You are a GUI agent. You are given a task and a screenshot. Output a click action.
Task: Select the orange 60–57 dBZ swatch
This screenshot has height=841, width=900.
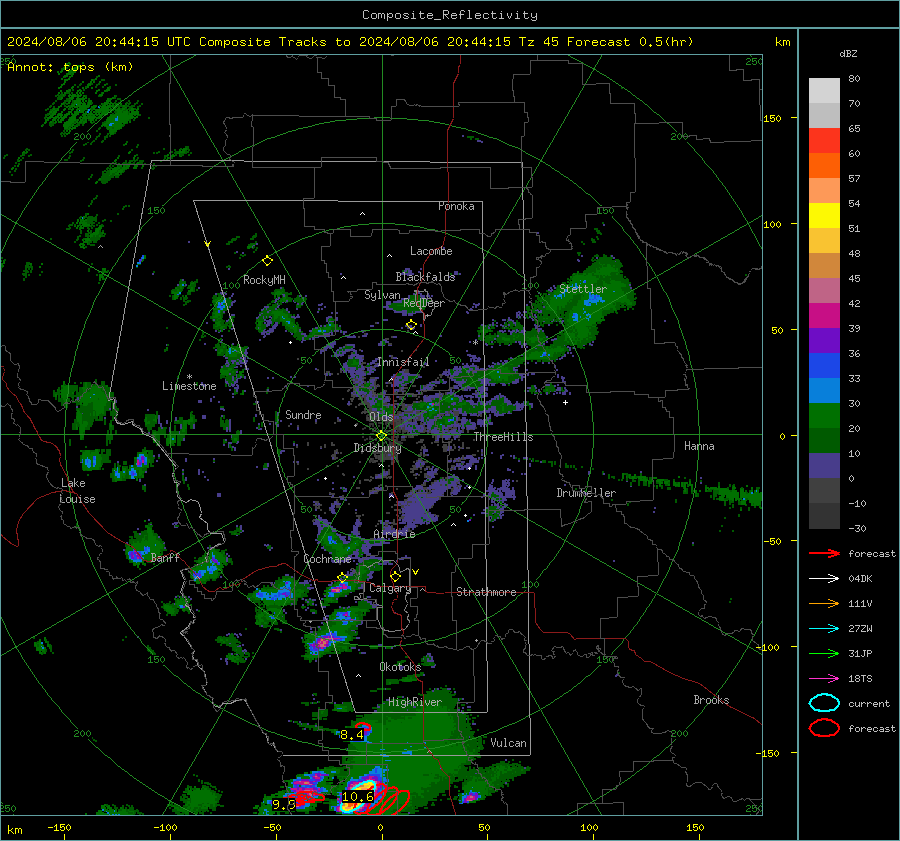pos(824,166)
